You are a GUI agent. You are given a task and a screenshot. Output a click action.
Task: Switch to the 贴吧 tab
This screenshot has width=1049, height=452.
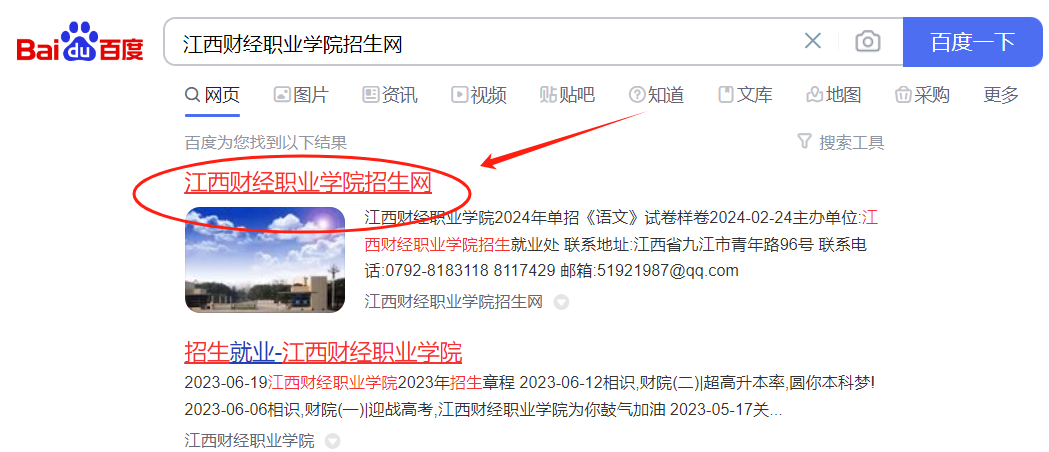(567, 95)
